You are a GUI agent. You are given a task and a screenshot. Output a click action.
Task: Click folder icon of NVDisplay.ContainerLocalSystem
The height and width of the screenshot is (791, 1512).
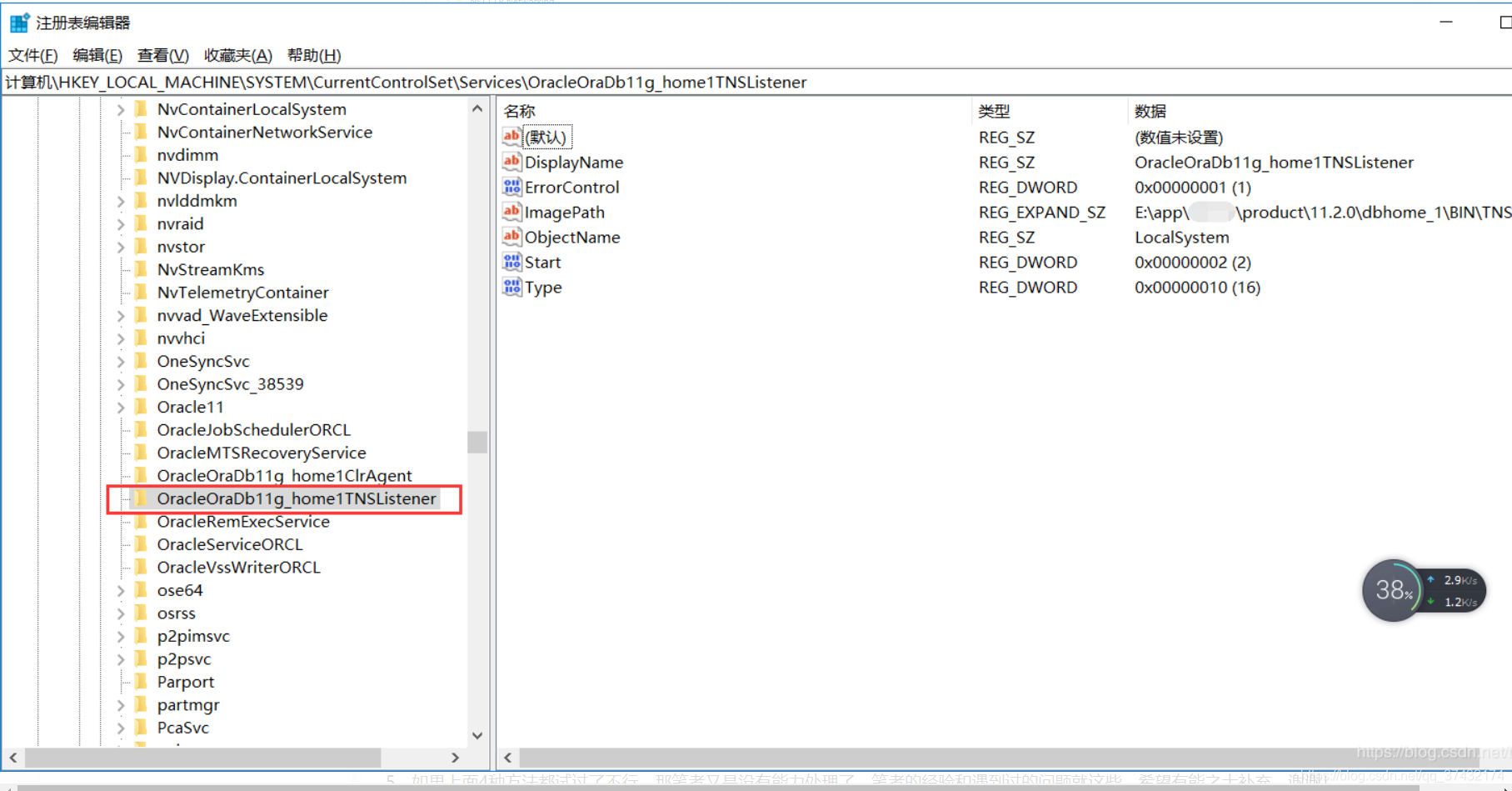141,178
